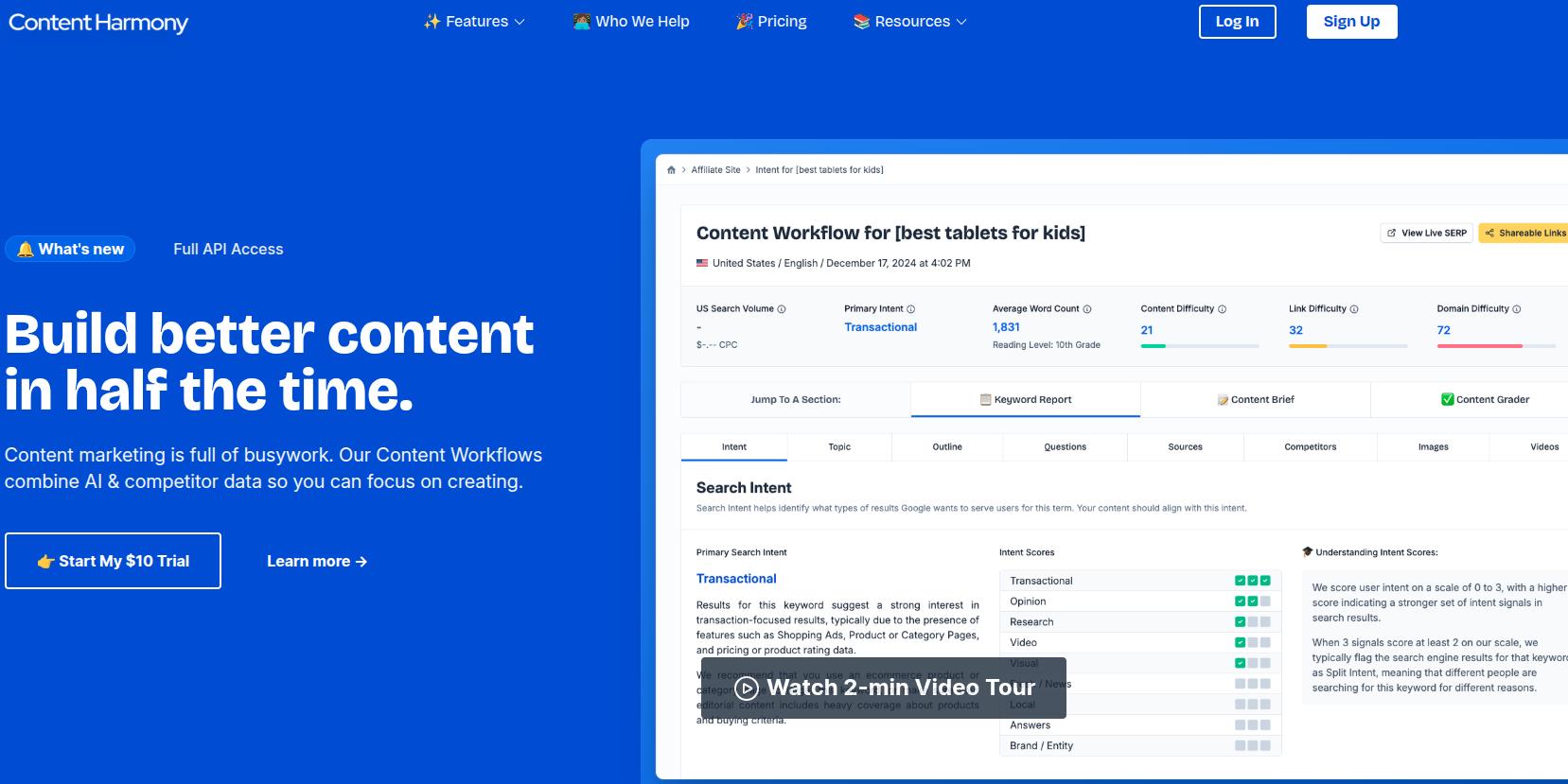Click the Understanding Intent Scores heading

(1370, 552)
